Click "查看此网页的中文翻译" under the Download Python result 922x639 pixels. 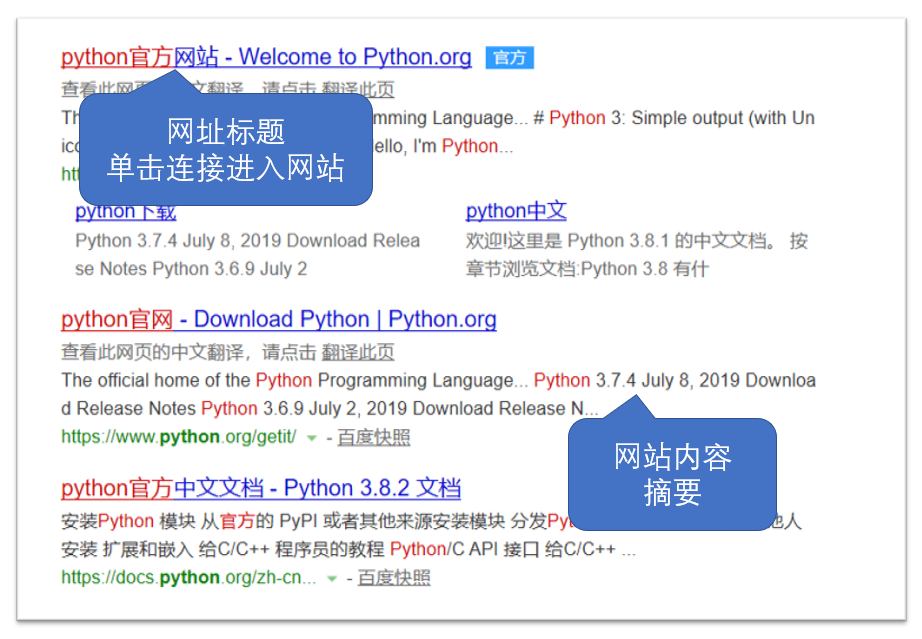click(x=152, y=352)
